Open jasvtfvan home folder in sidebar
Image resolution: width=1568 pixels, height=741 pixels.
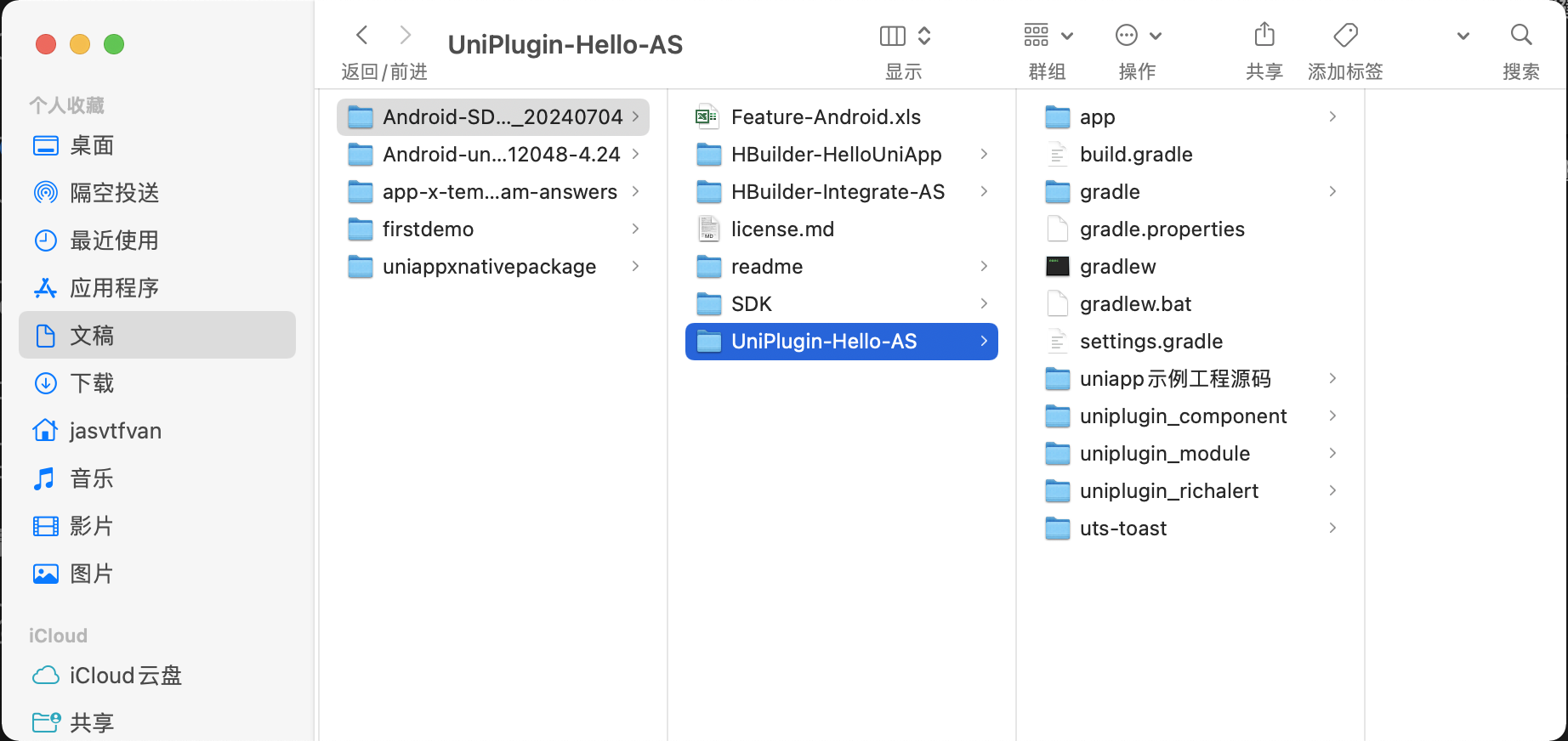coord(157,431)
